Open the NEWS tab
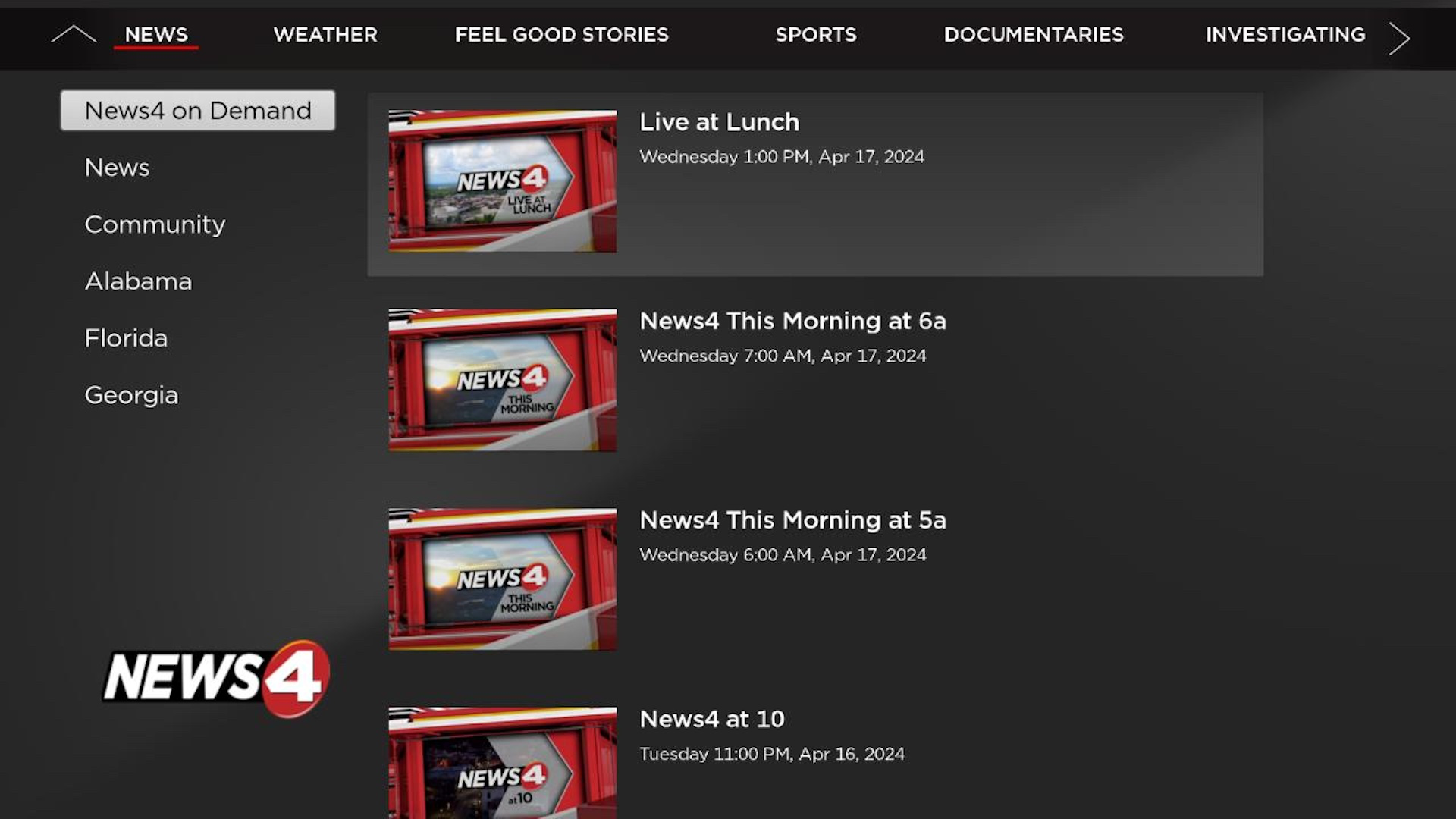This screenshot has height=819, width=1456. [156, 34]
